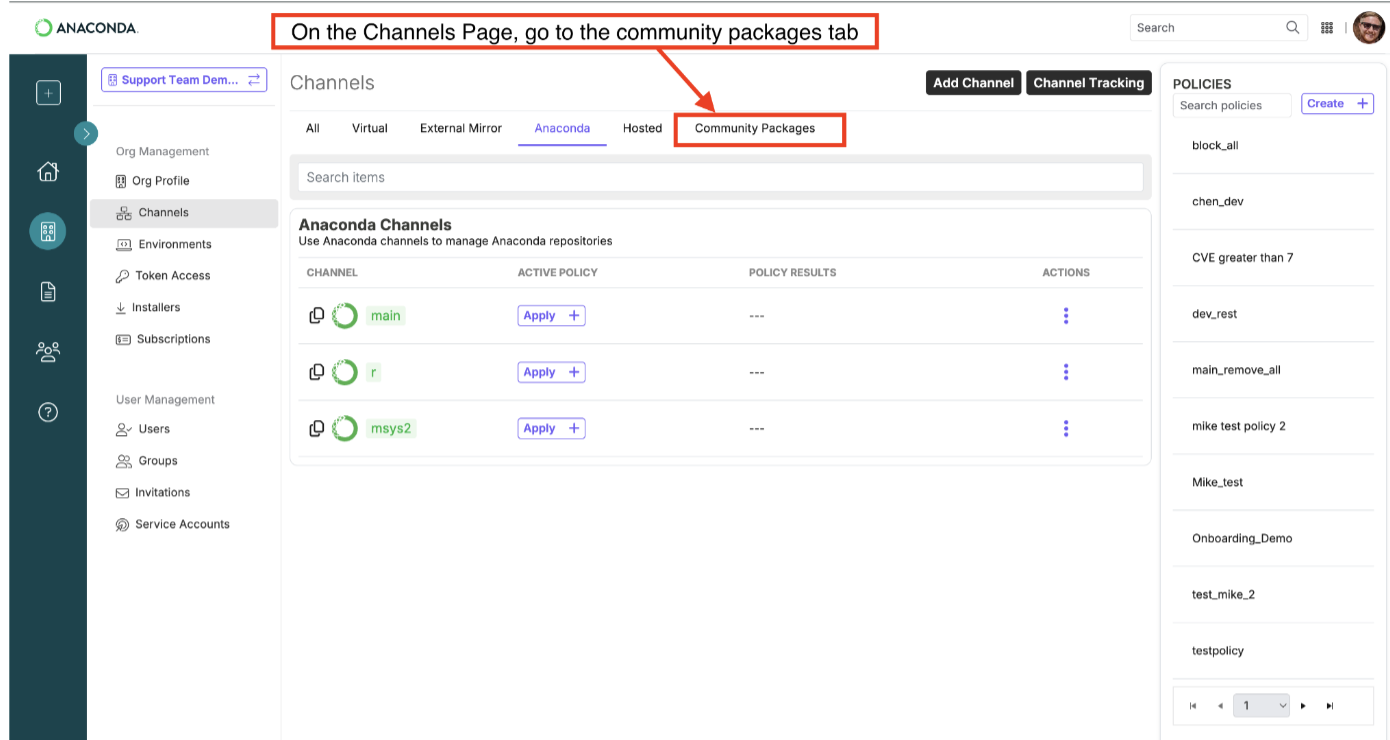Open the actions menu for the r channel
This screenshot has width=1390, height=740.
pyautogui.click(x=1066, y=371)
